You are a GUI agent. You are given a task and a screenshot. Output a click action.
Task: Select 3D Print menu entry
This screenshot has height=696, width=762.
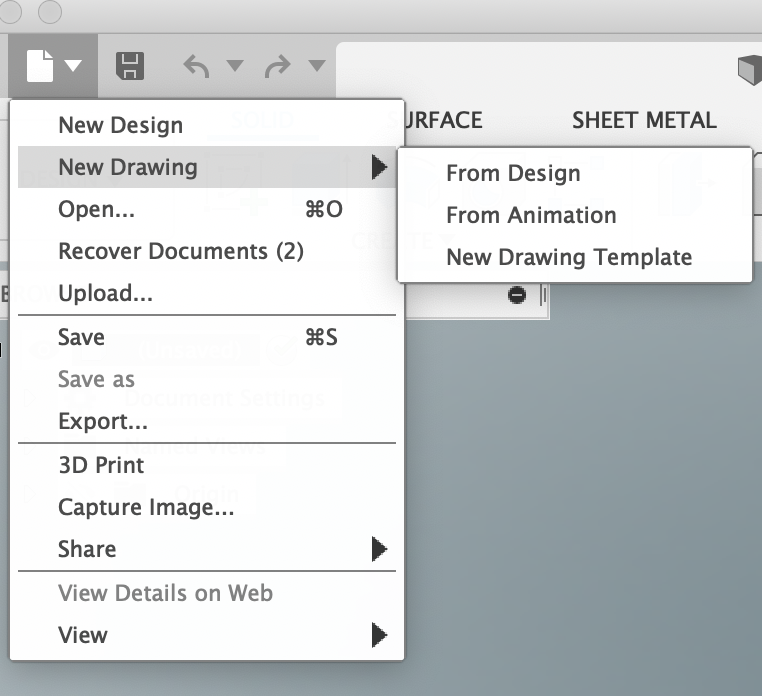pyautogui.click(x=207, y=465)
